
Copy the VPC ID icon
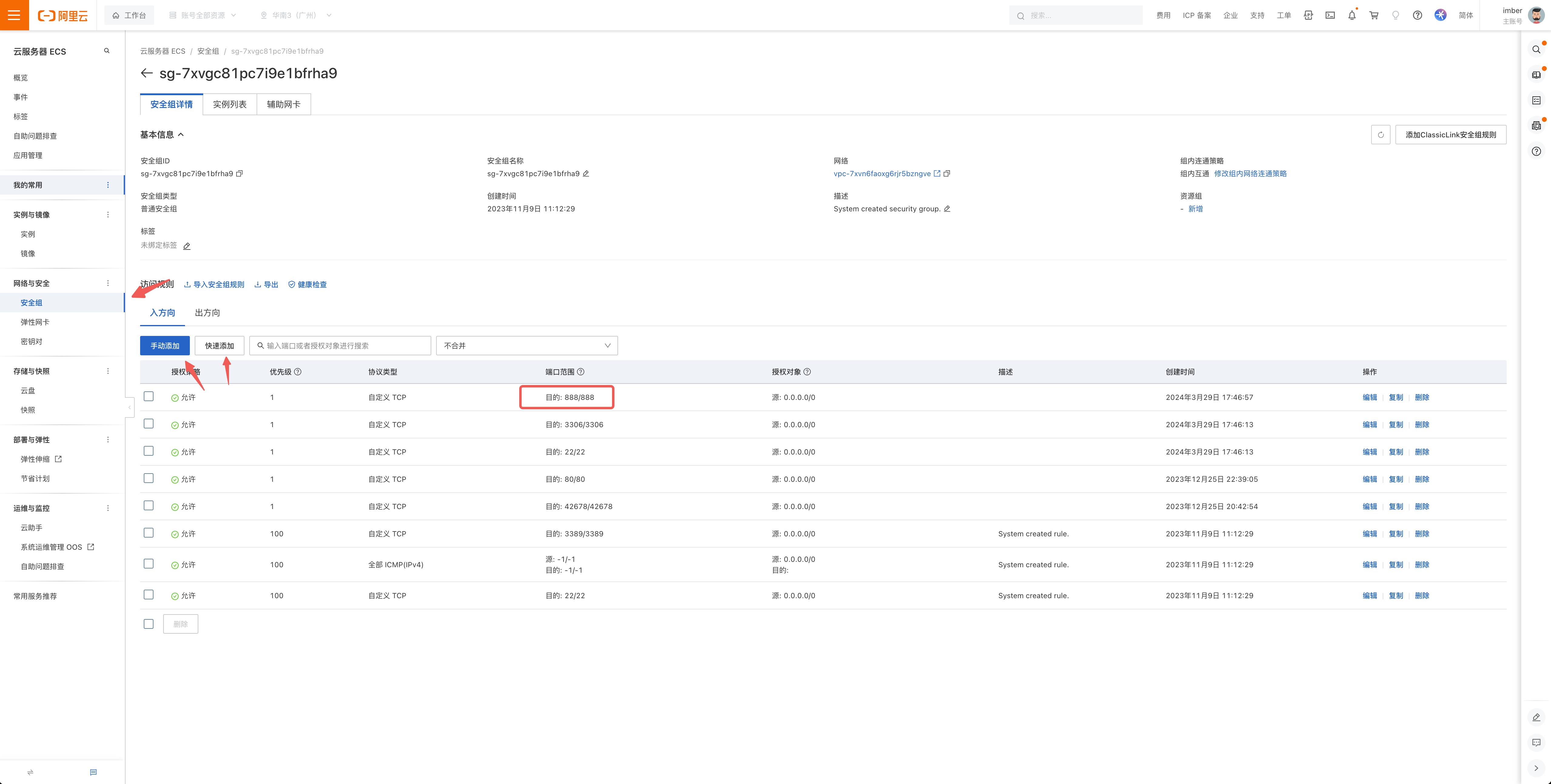tap(947, 174)
